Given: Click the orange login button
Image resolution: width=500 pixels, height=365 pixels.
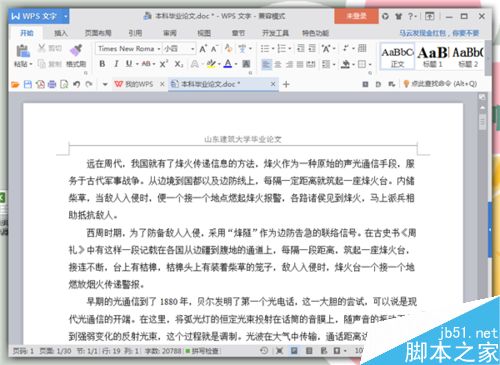Looking at the screenshot, I should click(356, 16).
